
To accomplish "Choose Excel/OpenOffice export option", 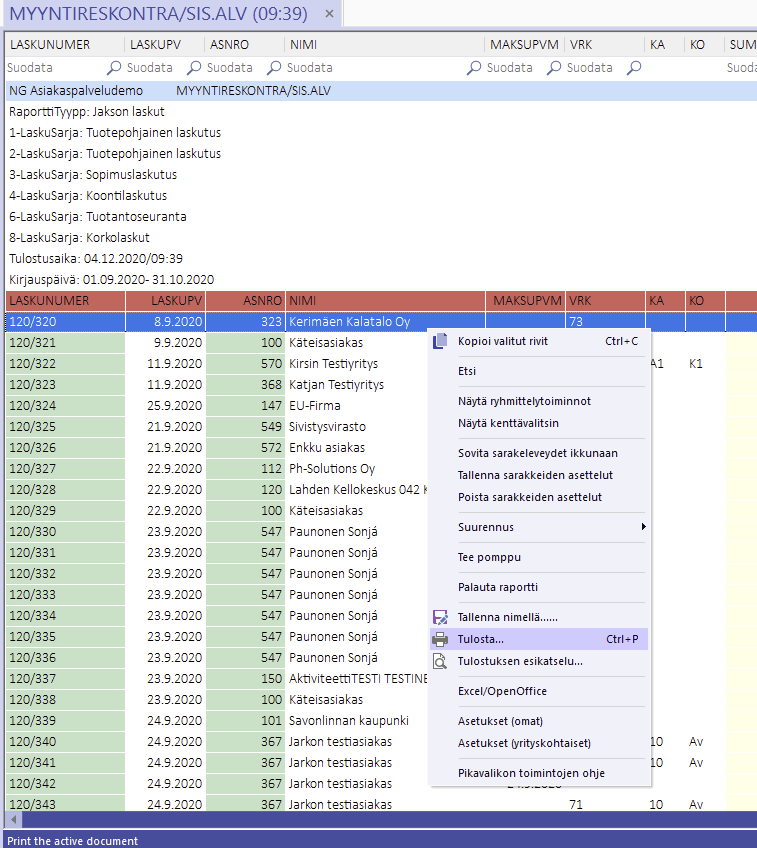I will coord(502,691).
